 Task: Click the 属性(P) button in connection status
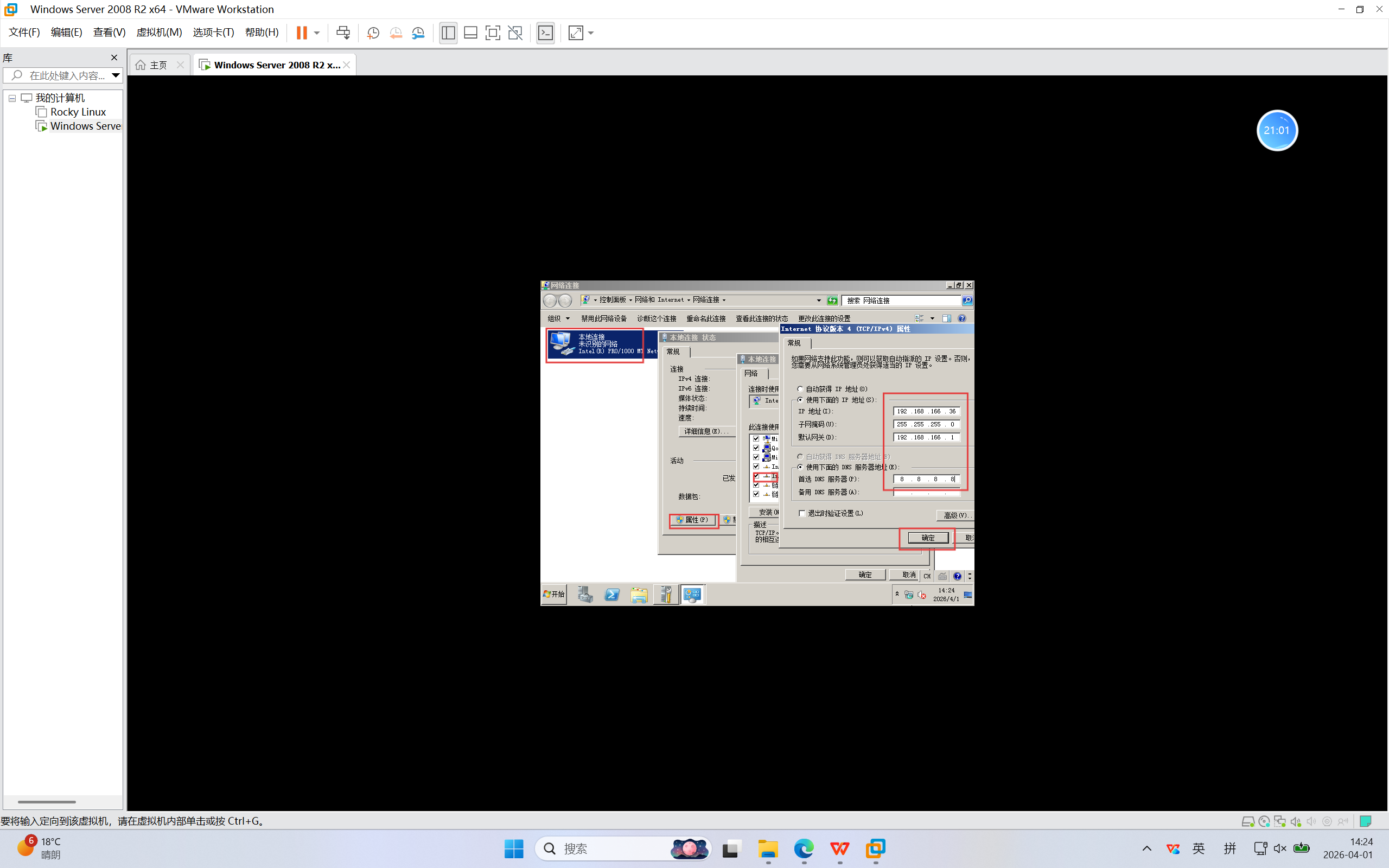693,520
